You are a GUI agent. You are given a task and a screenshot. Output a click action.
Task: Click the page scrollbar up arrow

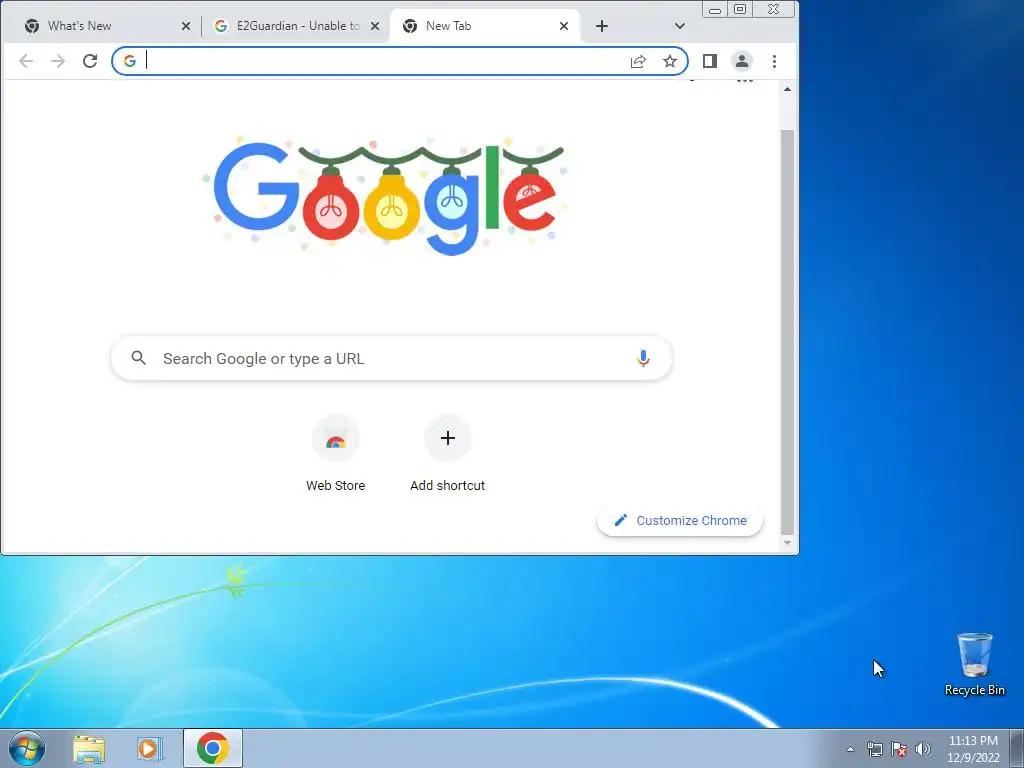pyautogui.click(x=788, y=89)
